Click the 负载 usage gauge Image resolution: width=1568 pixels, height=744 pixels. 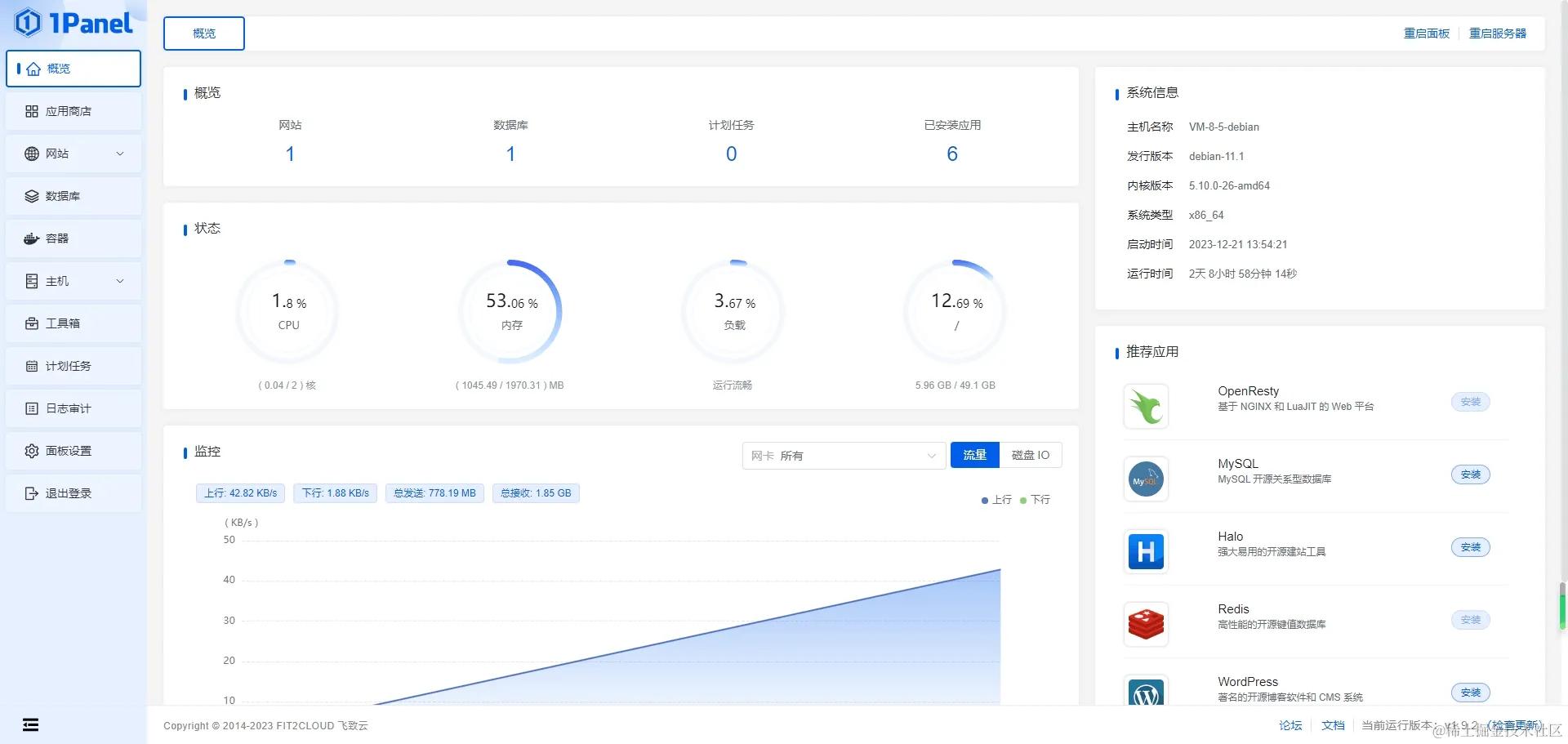[734, 311]
